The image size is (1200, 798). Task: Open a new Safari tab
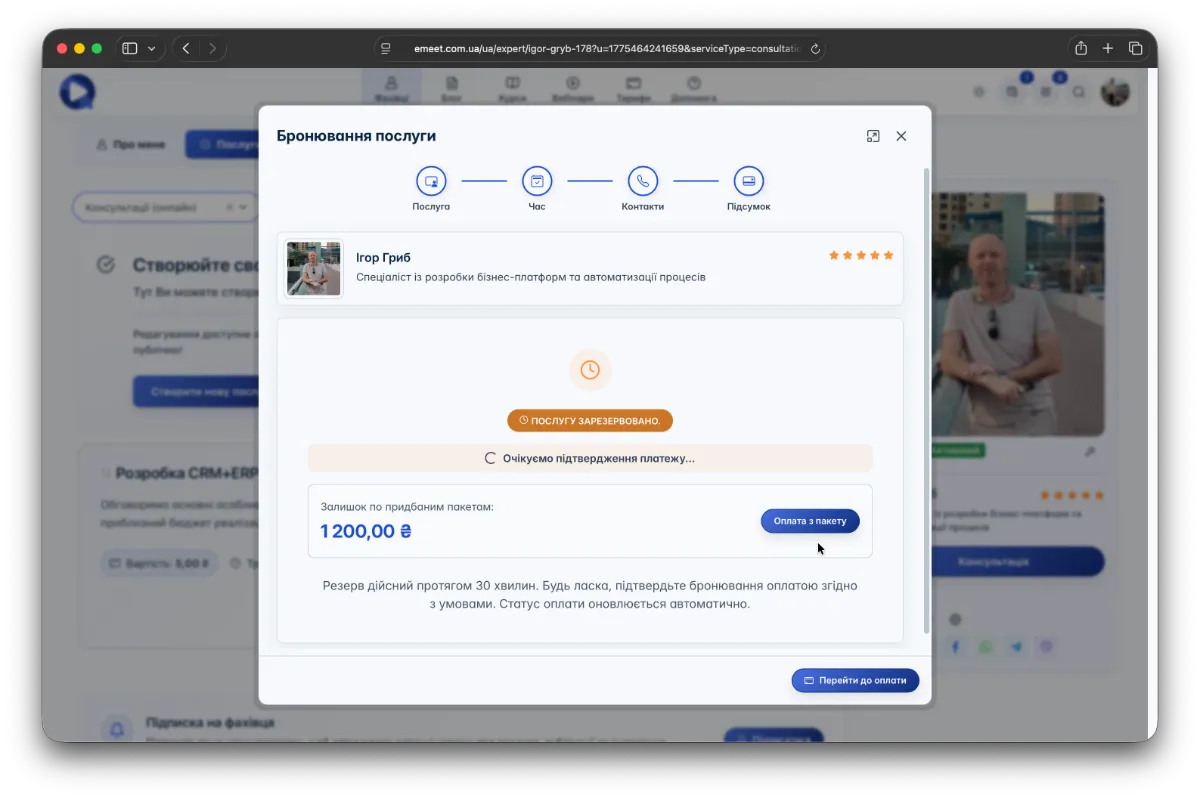click(x=1108, y=48)
